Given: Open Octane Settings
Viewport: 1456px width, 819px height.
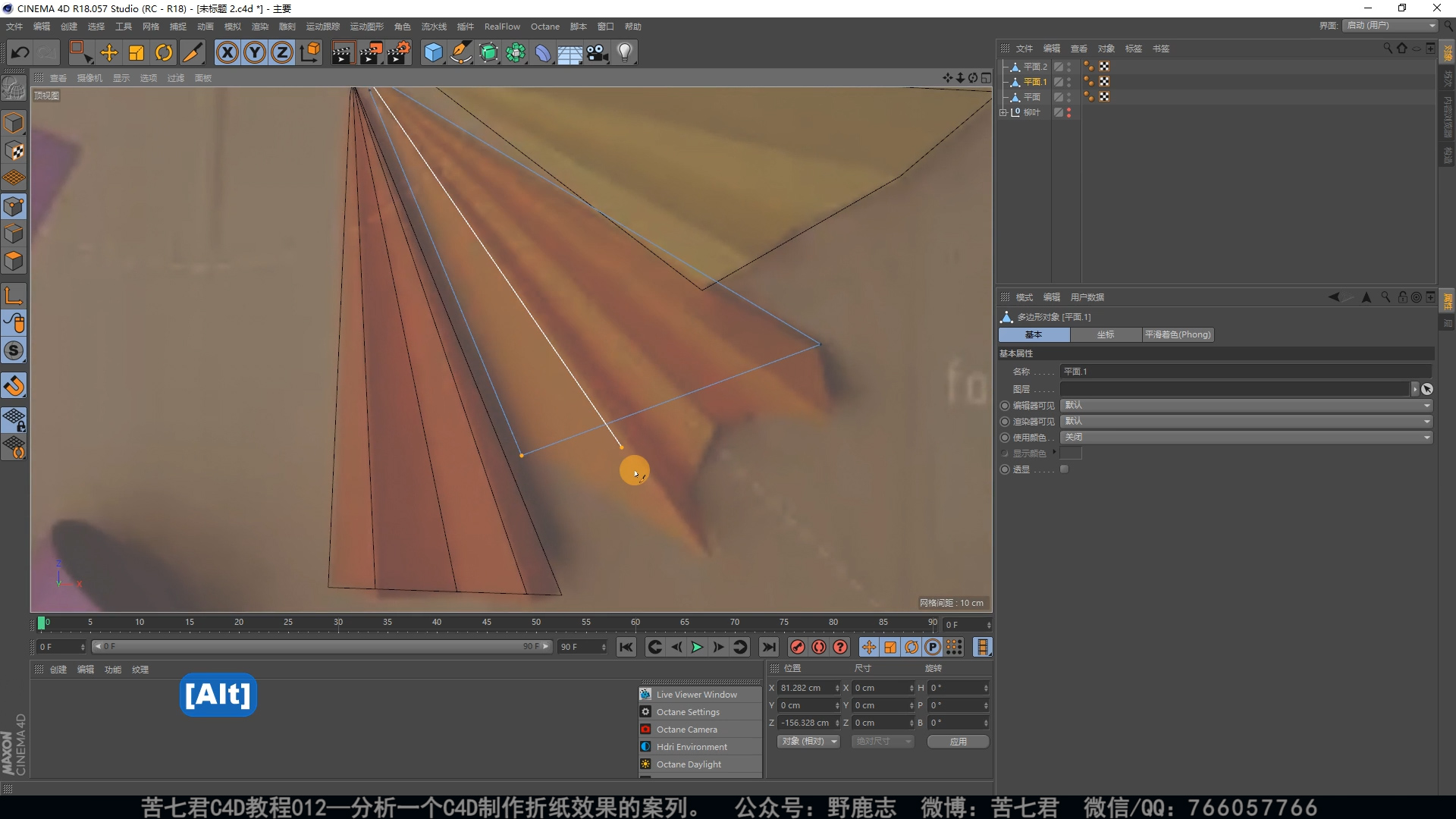Looking at the screenshot, I should [x=700, y=712].
